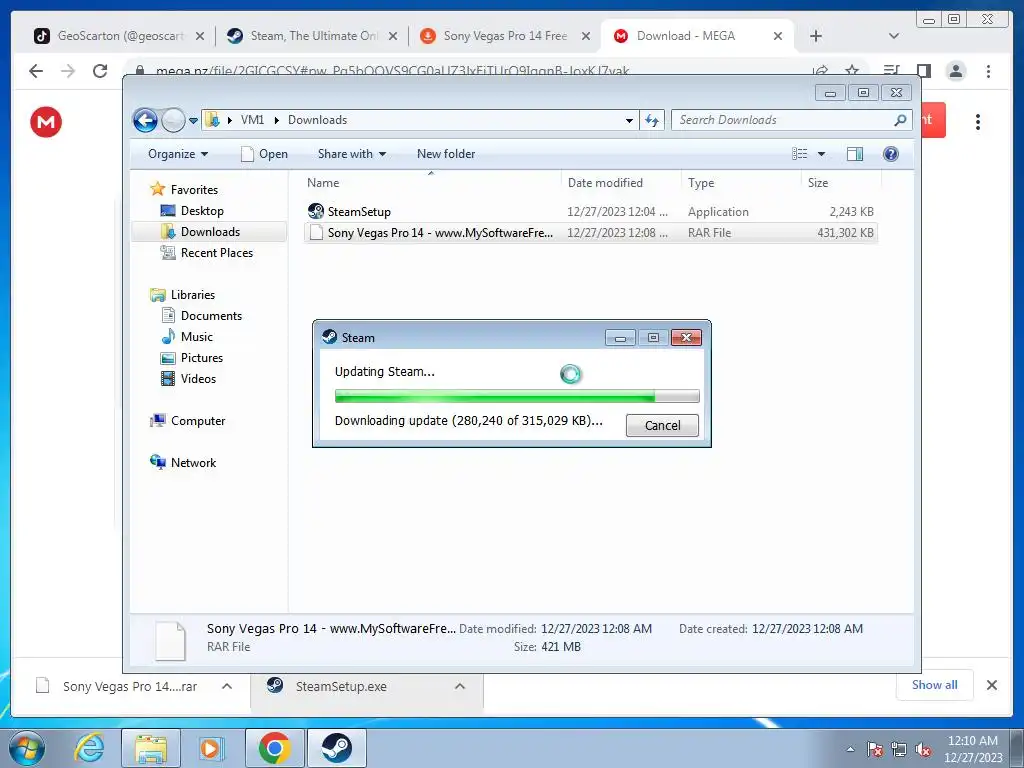Sort by the Date modified column
This screenshot has width=1024, height=768.
coord(620,183)
